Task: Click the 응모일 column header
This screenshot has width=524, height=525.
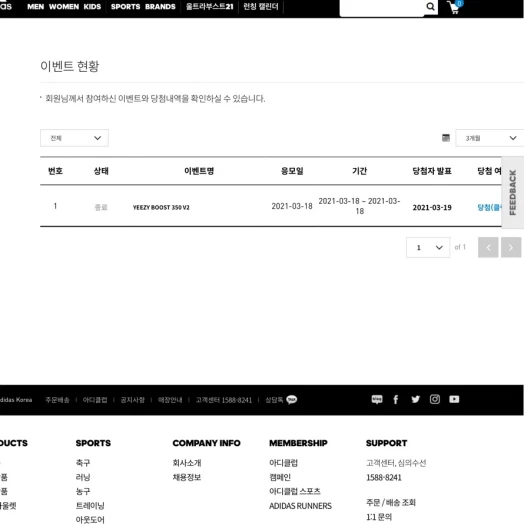Action: [x=292, y=171]
